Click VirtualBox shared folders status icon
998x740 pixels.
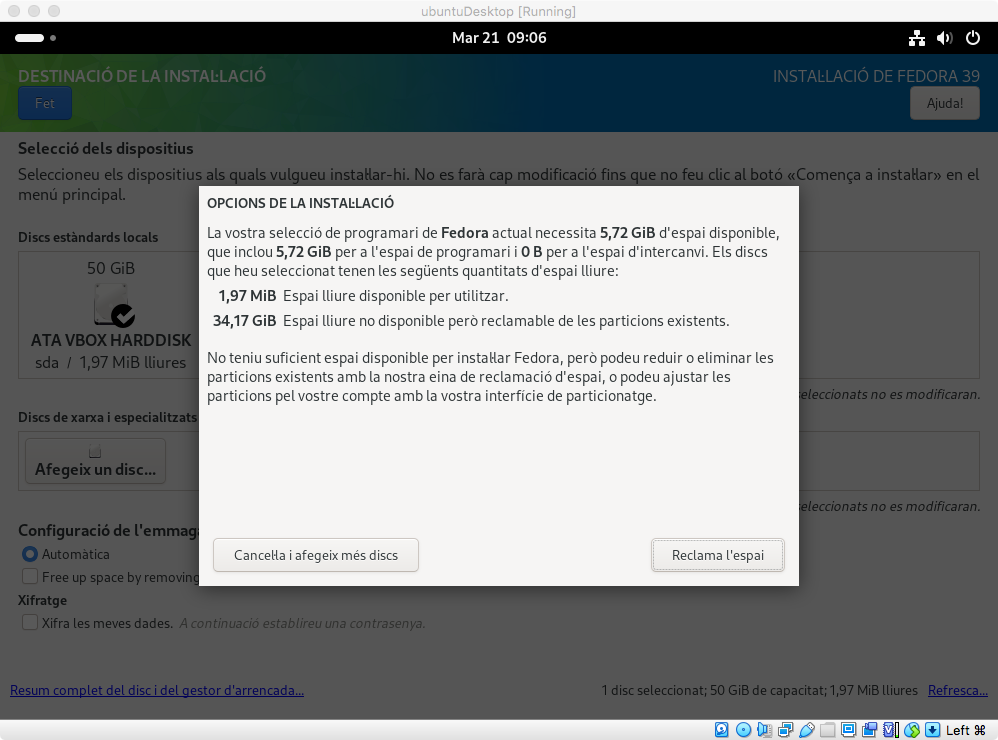(827, 730)
